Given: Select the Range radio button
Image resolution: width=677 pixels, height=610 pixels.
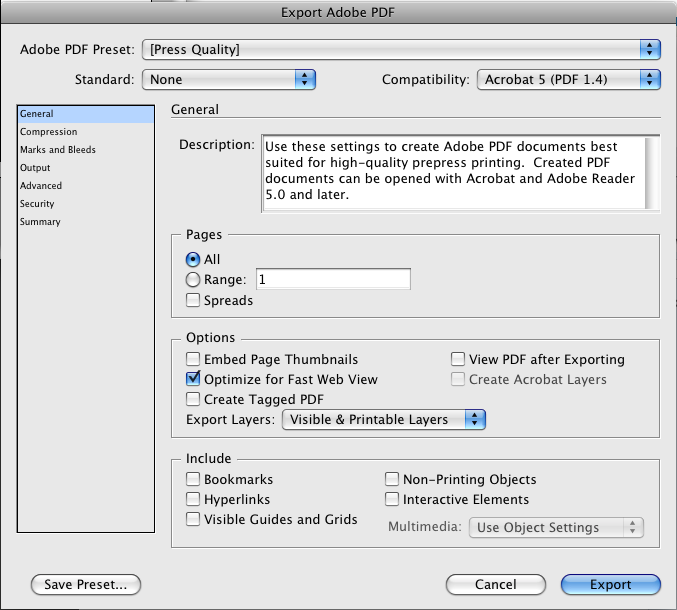Looking at the screenshot, I should point(193,280).
